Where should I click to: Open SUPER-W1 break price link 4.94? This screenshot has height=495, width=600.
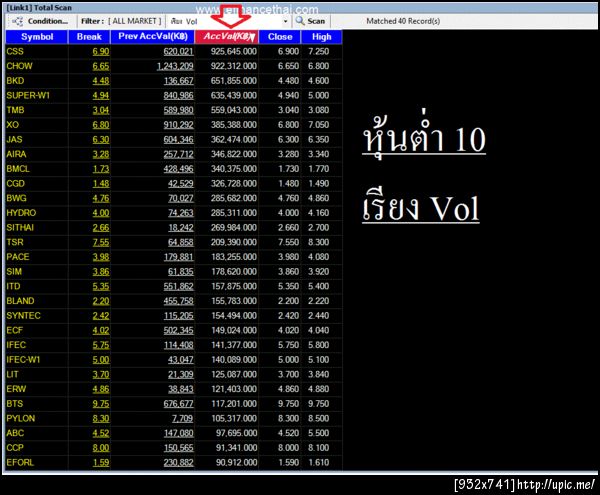[x=101, y=95]
